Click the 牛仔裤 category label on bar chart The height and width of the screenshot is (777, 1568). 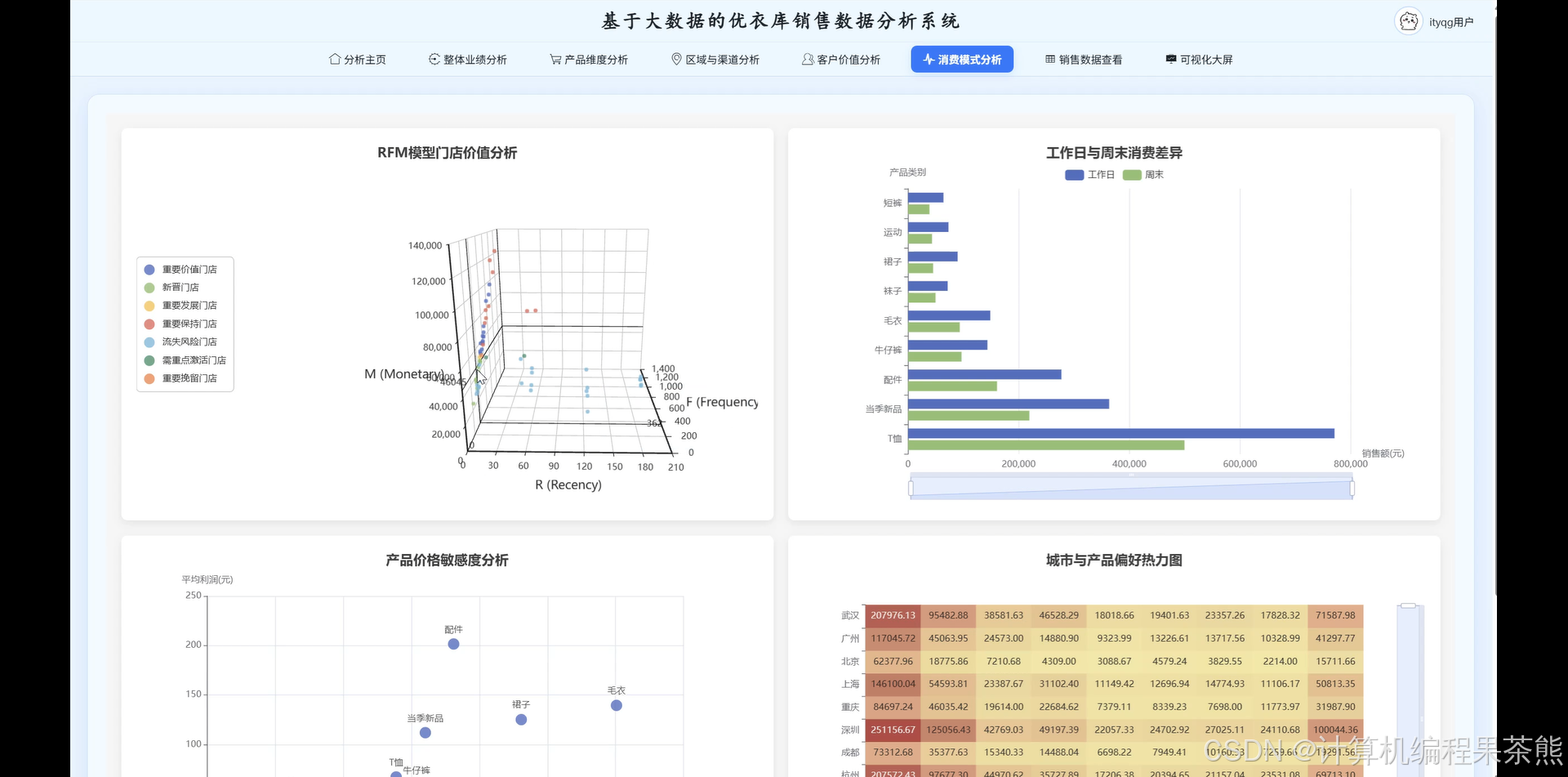click(x=889, y=350)
